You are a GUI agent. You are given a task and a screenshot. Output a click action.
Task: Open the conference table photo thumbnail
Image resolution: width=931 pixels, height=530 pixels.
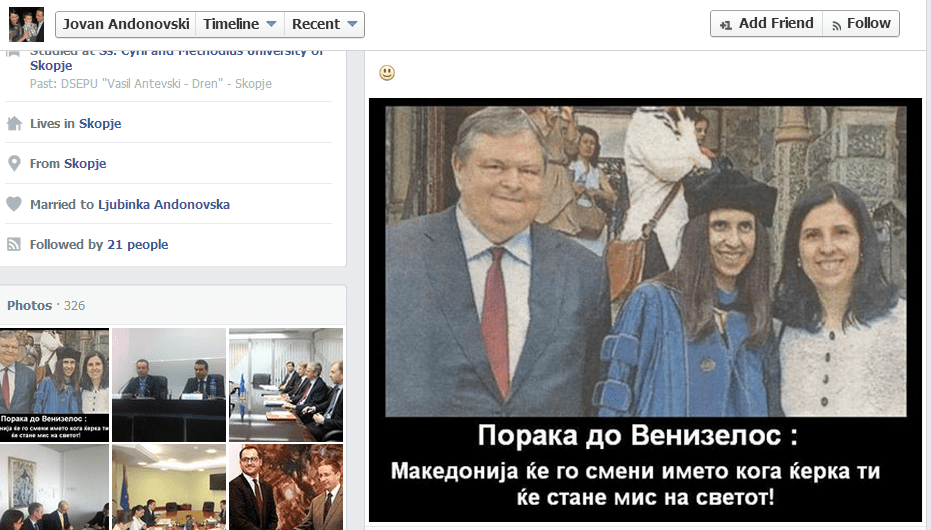click(286, 385)
